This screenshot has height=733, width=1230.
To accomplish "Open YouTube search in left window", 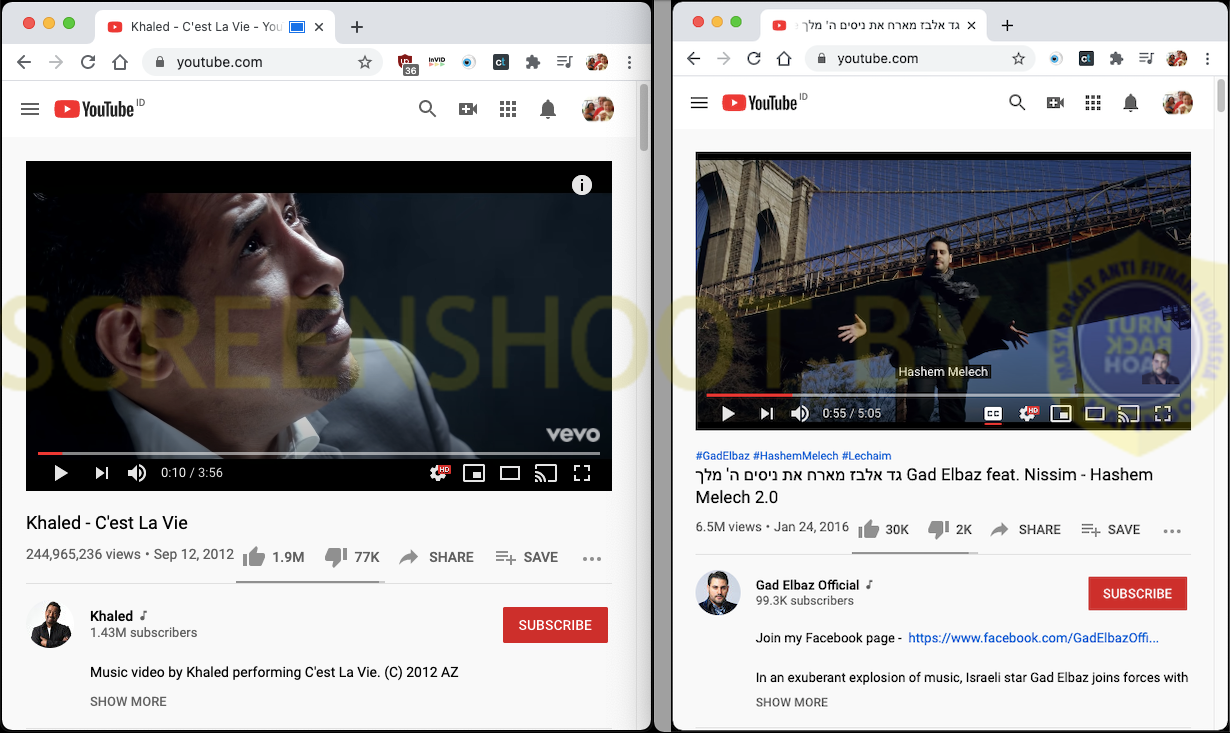I will [427, 109].
